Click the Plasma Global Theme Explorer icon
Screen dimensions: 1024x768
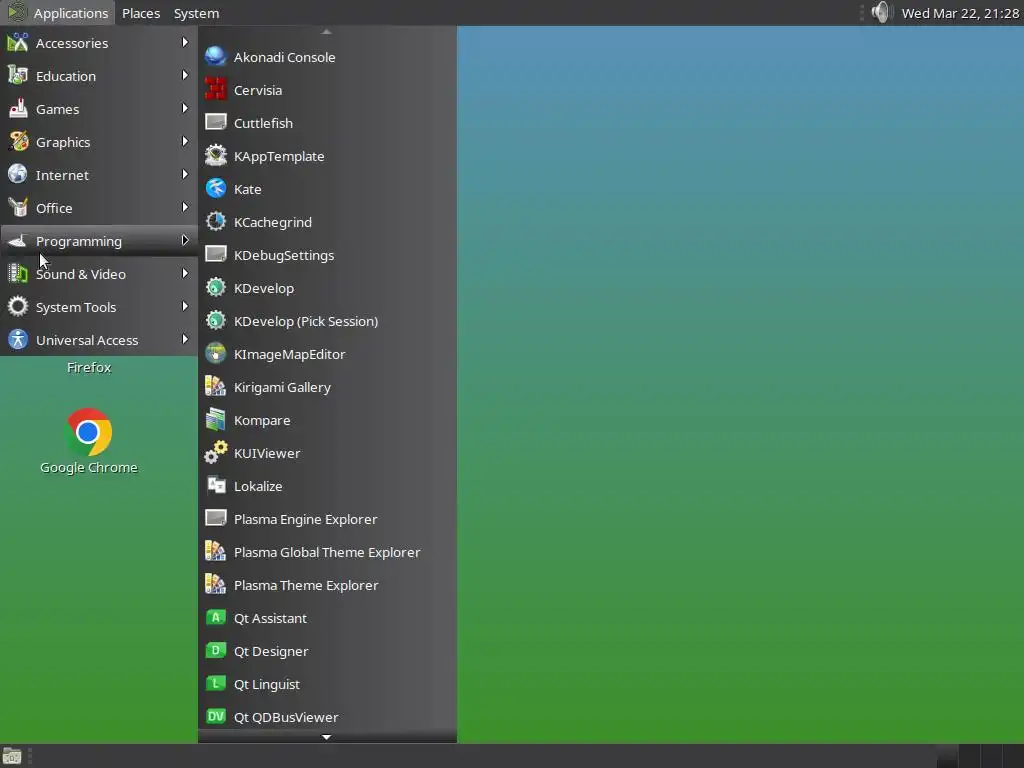tap(216, 552)
